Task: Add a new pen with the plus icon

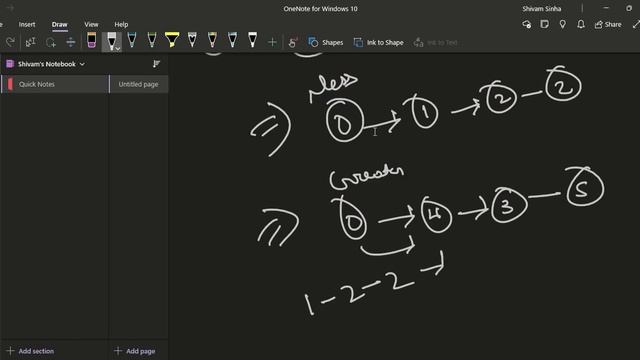Action: (x=272, y=42)
